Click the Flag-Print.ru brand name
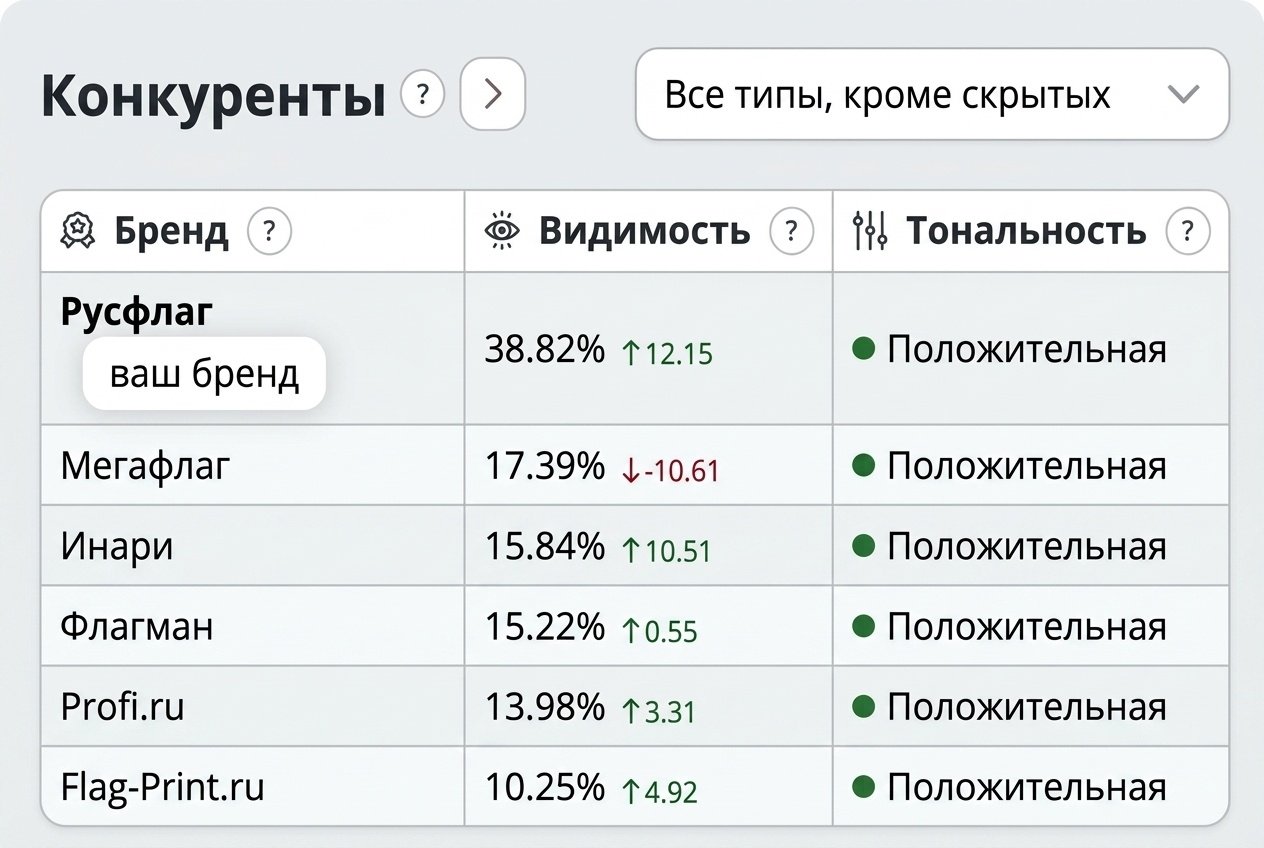1264x848 pixels. point(163,788)
